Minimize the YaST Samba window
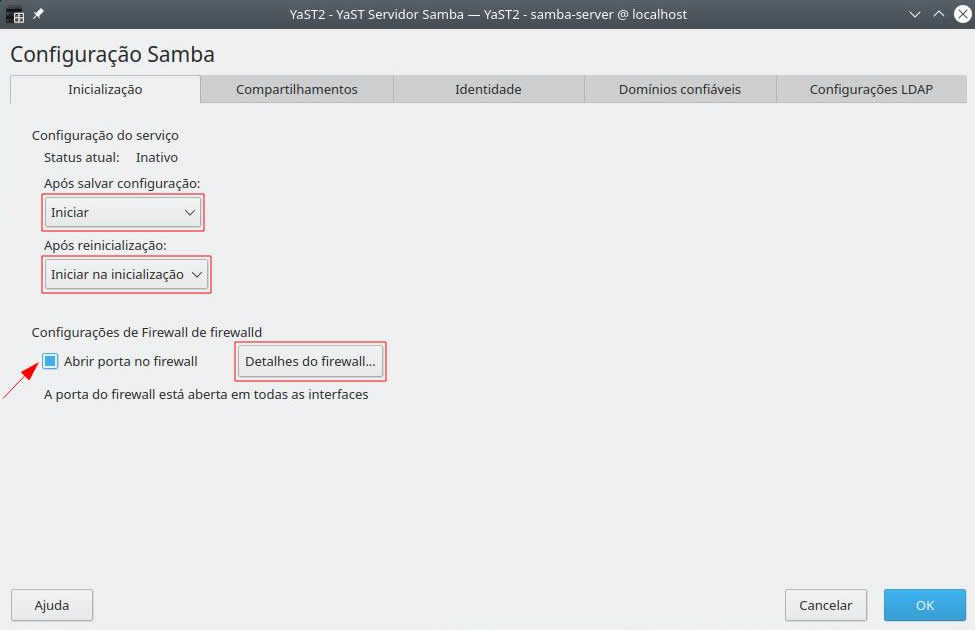The width and height of the screenshot is (975, 630). click(x=915, y=15)
